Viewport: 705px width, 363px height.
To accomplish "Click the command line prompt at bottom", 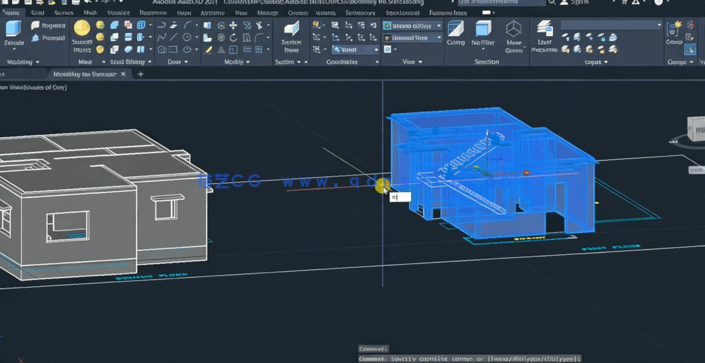I will tap(470, 359).
